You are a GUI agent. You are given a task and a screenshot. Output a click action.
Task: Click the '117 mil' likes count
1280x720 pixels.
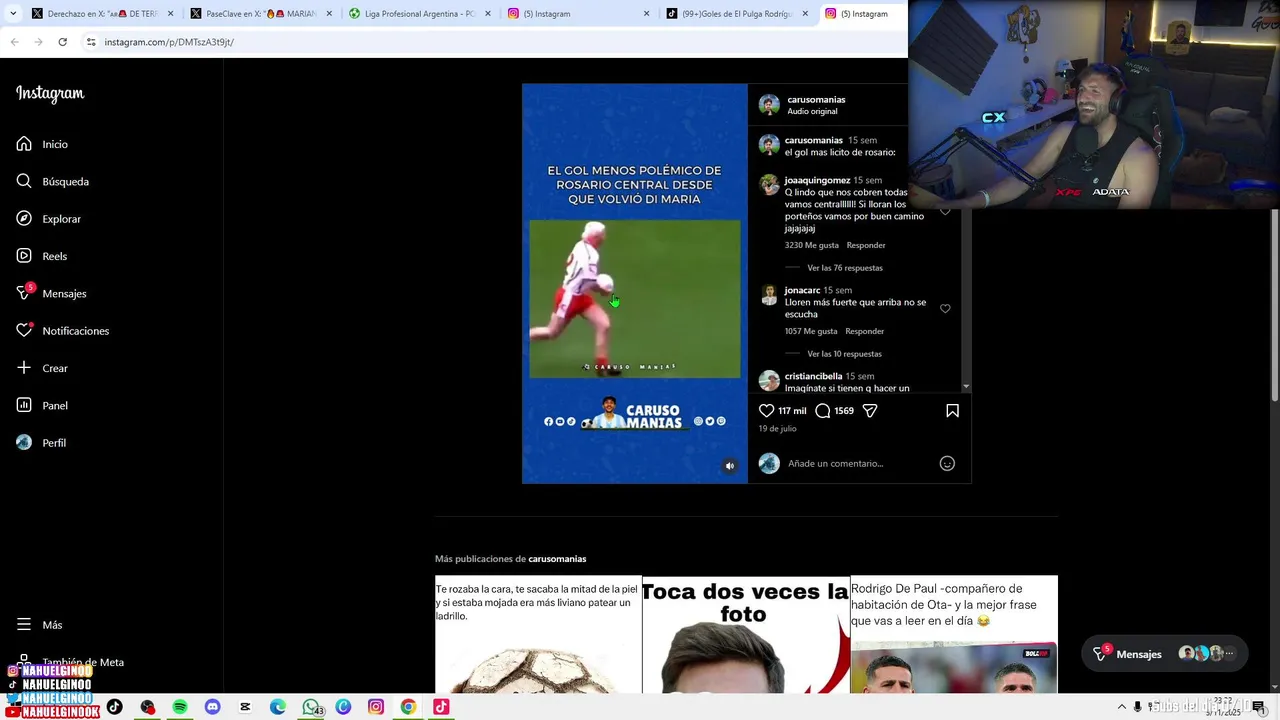tap(792, 411)
